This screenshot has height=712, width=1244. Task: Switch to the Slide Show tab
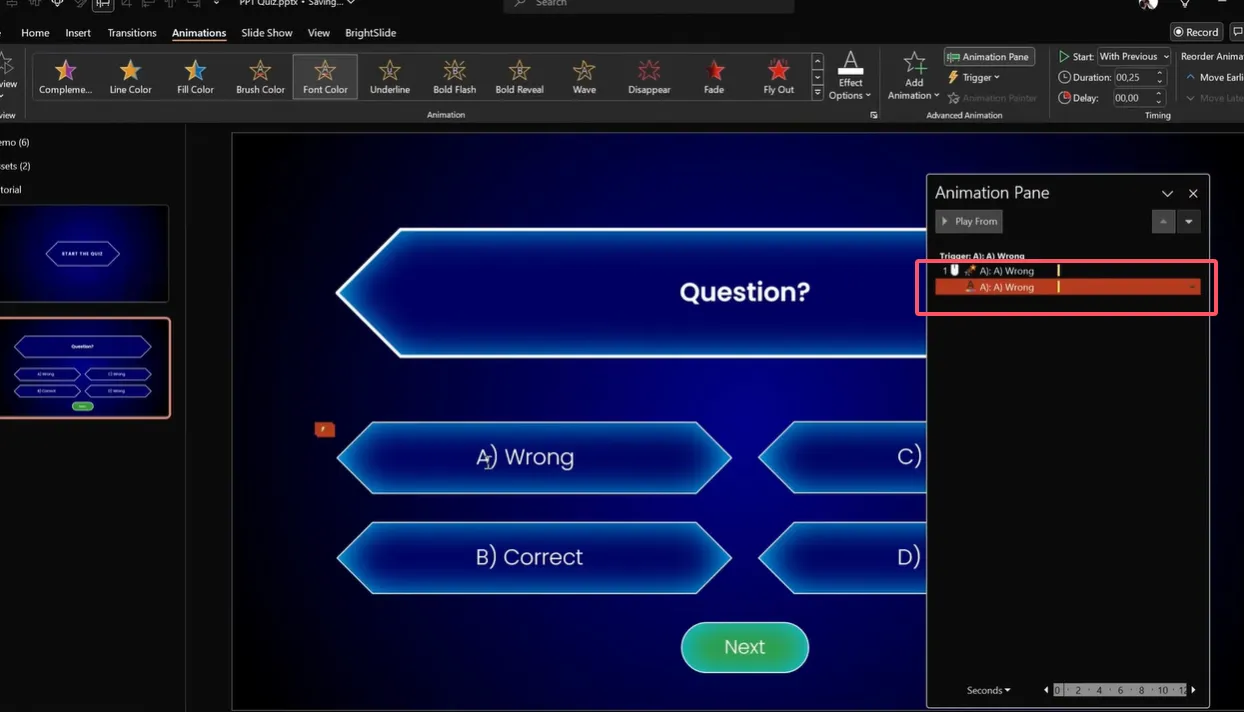267,33
